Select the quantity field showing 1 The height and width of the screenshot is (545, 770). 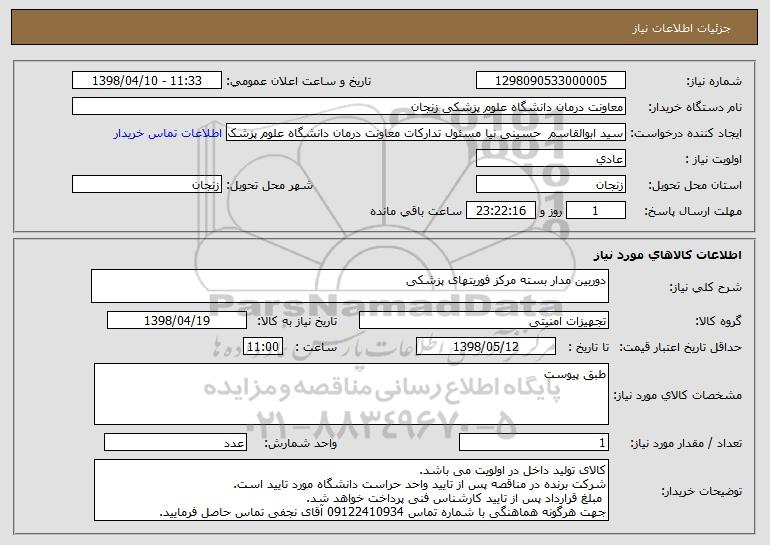click(x=534, y=442)
